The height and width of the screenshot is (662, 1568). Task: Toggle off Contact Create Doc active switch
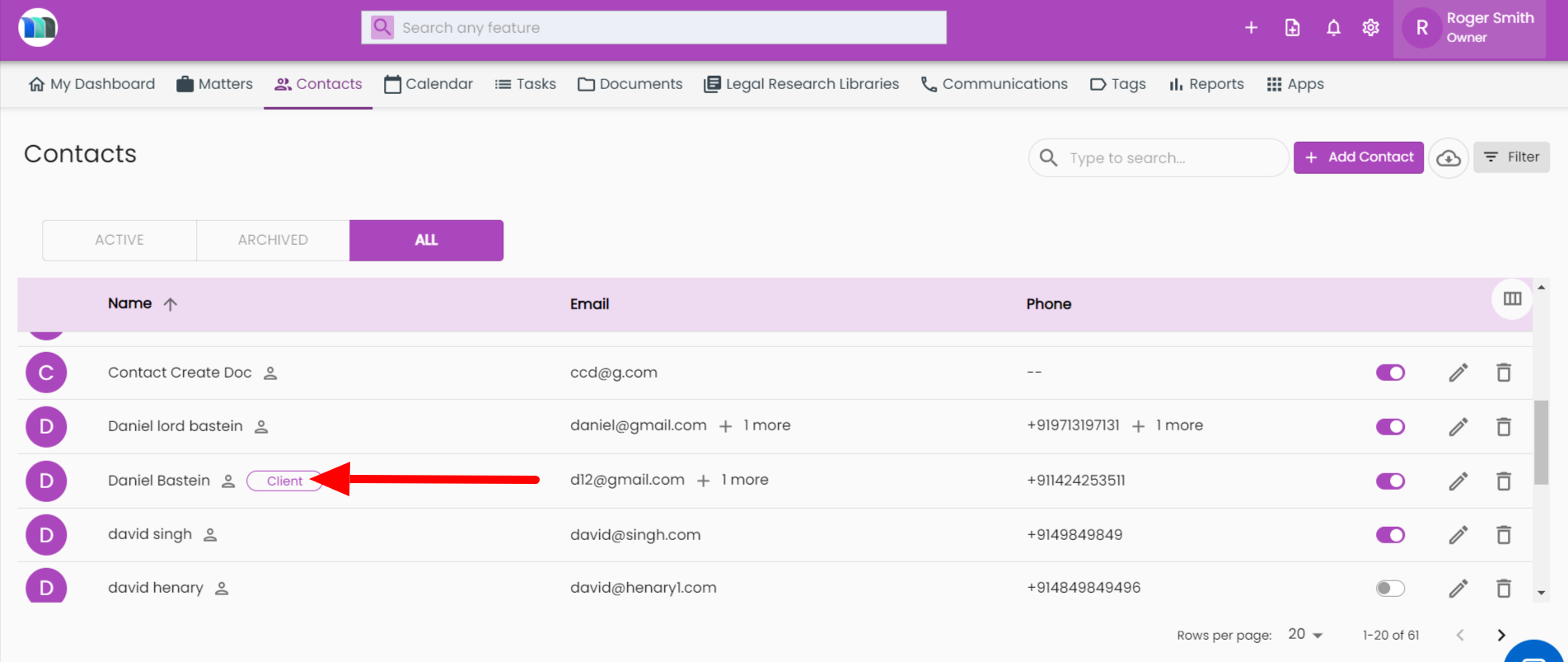pos(1390,373)
